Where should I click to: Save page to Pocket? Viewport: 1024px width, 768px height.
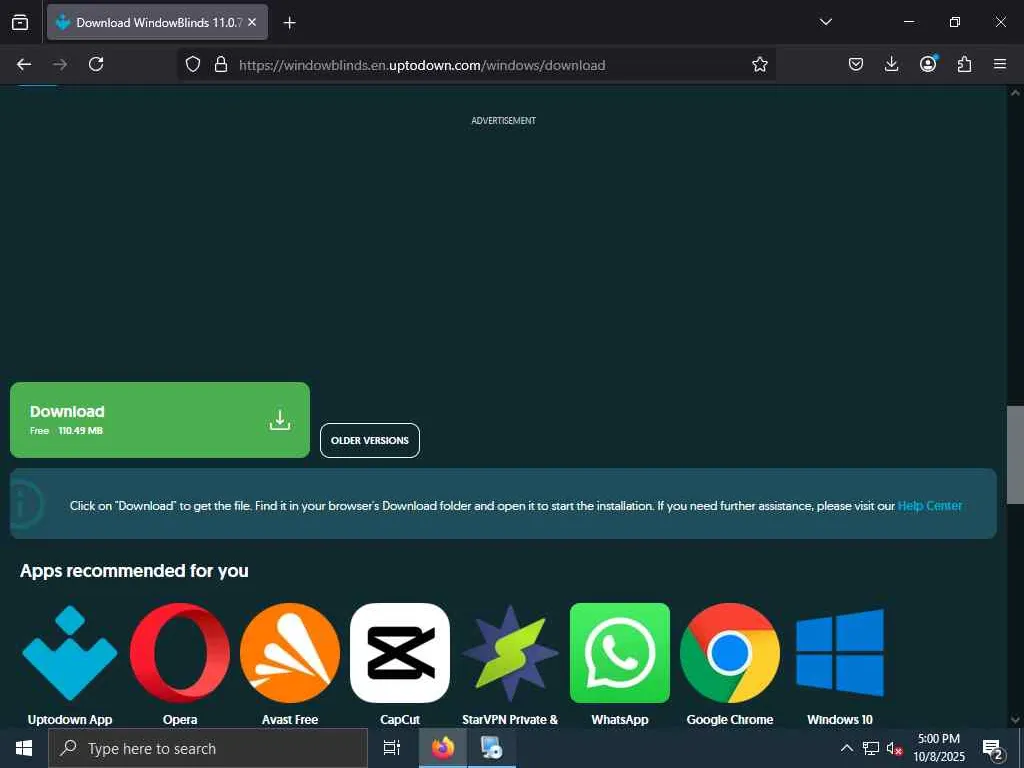click(856, 64)
